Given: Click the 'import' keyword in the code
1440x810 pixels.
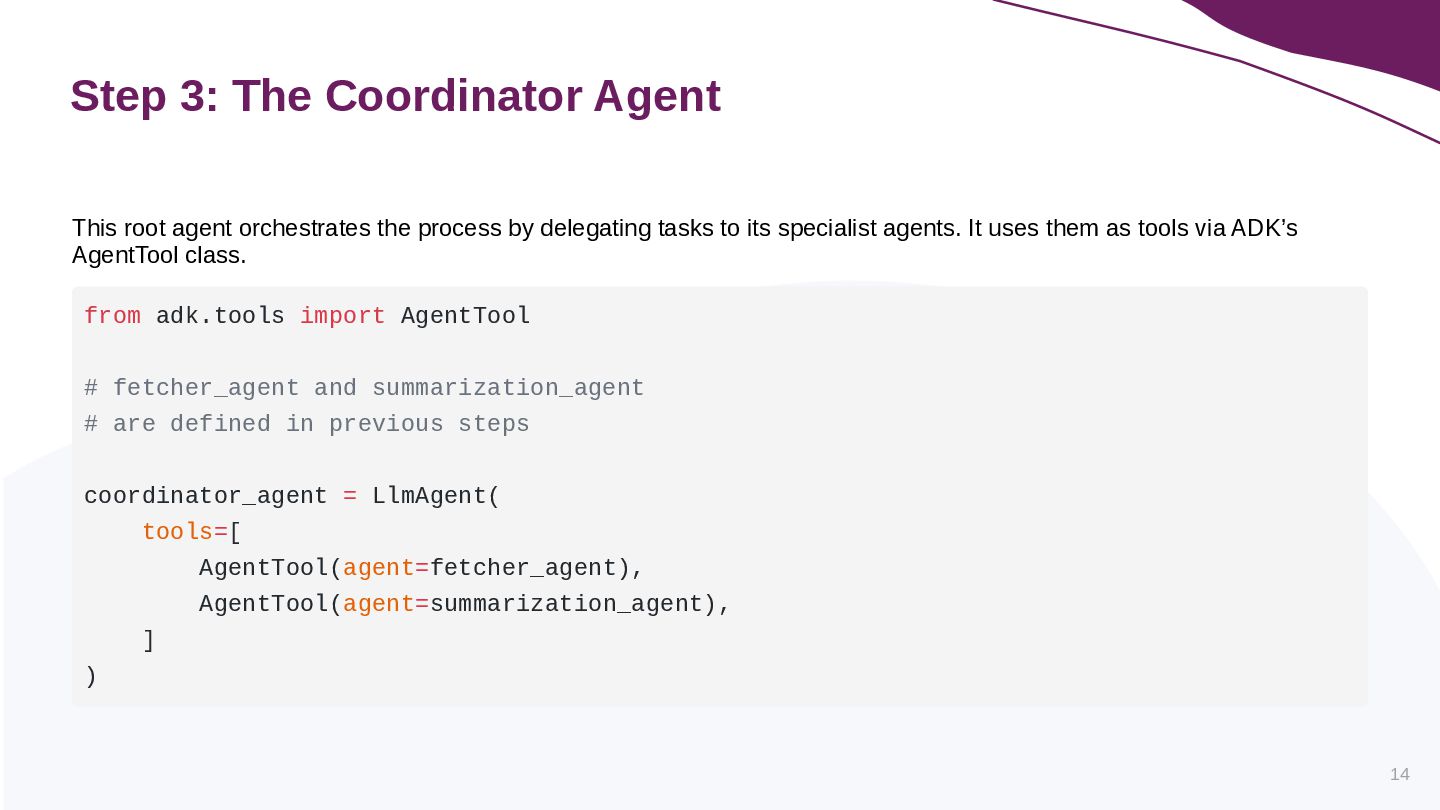Looking at the screenshot, I should click(x=343, y=316).
